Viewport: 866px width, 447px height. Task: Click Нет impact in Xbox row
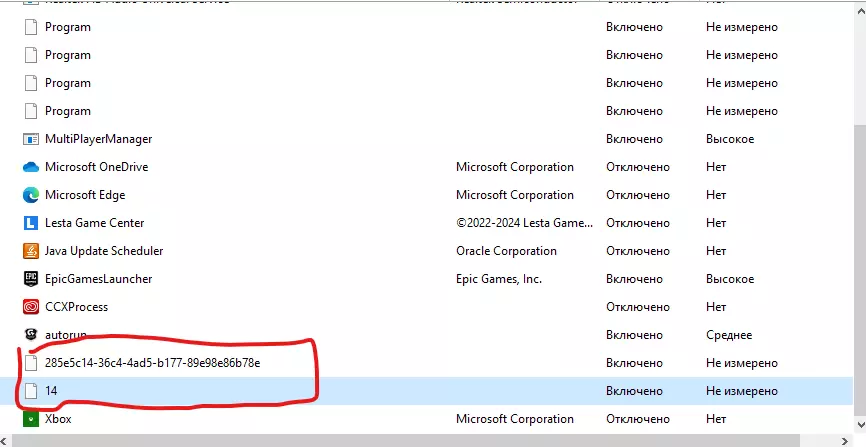[716, 419]
